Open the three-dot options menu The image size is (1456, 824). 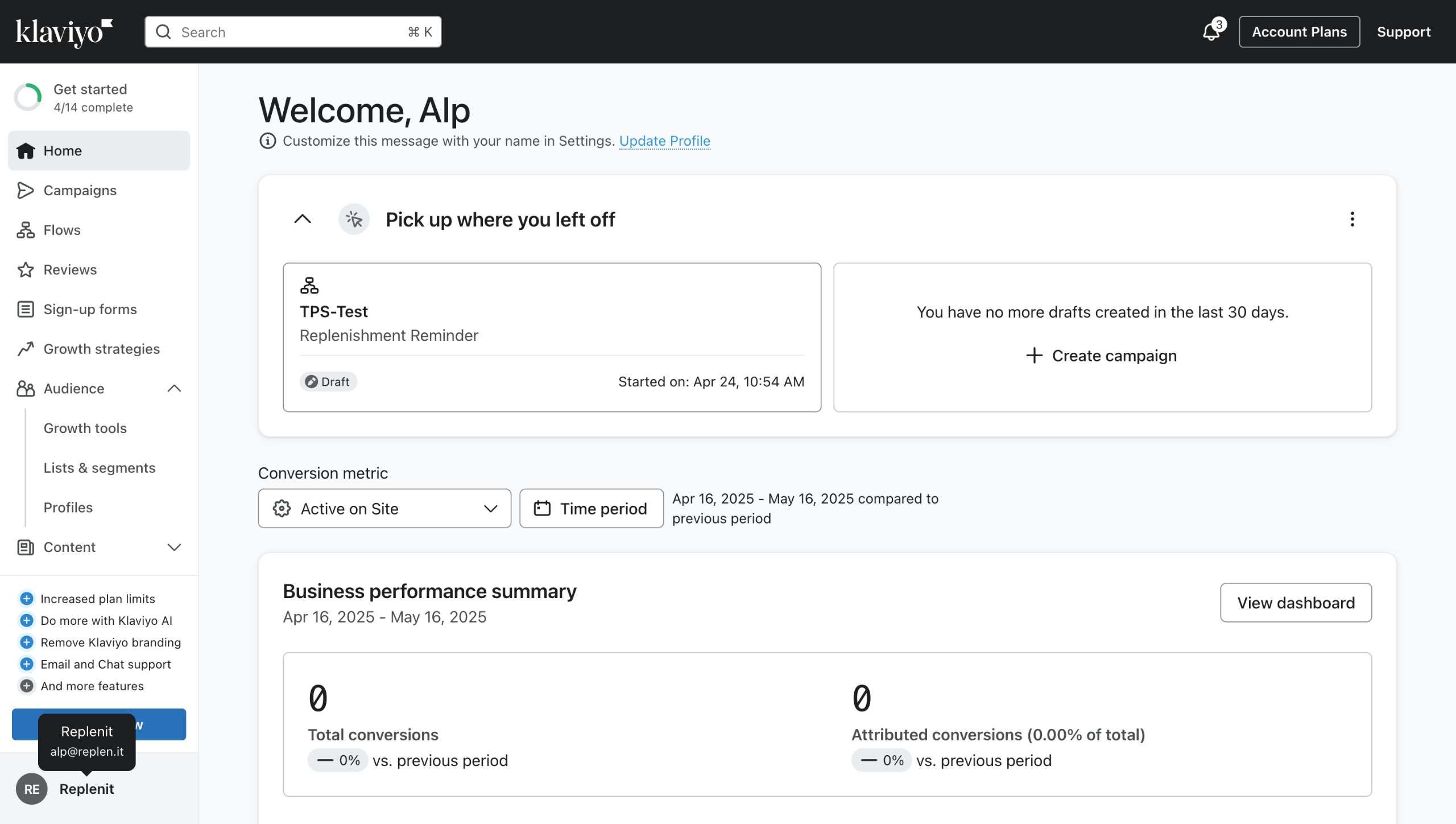click(x=1352, y=219)
